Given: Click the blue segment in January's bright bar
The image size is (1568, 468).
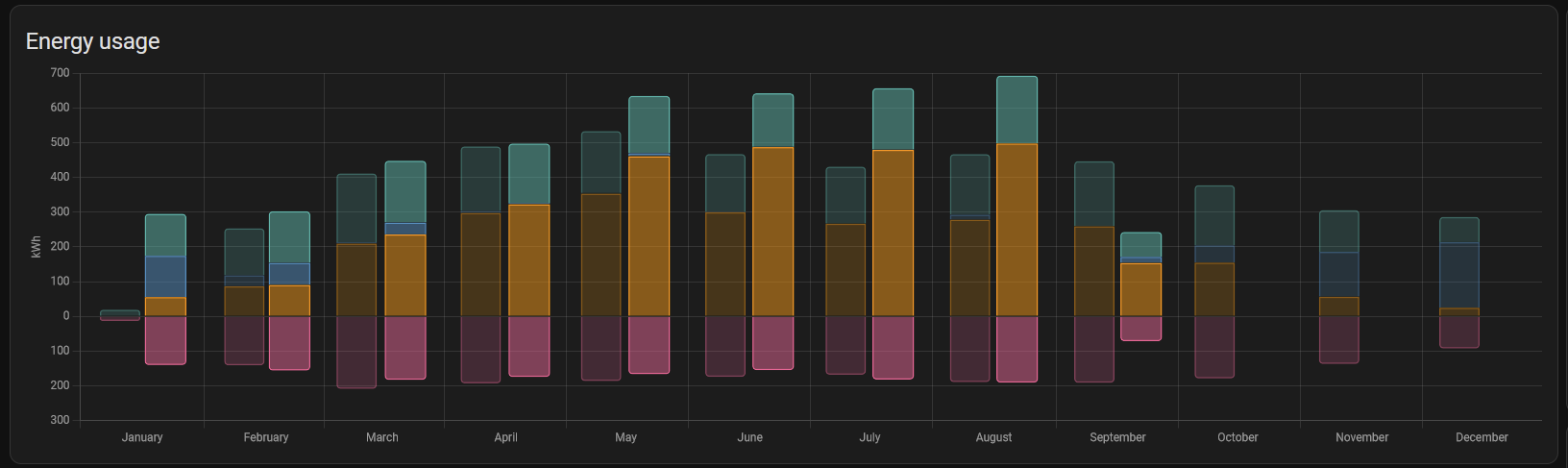Looking at the screenshot, I should click(x=165, y=277).
